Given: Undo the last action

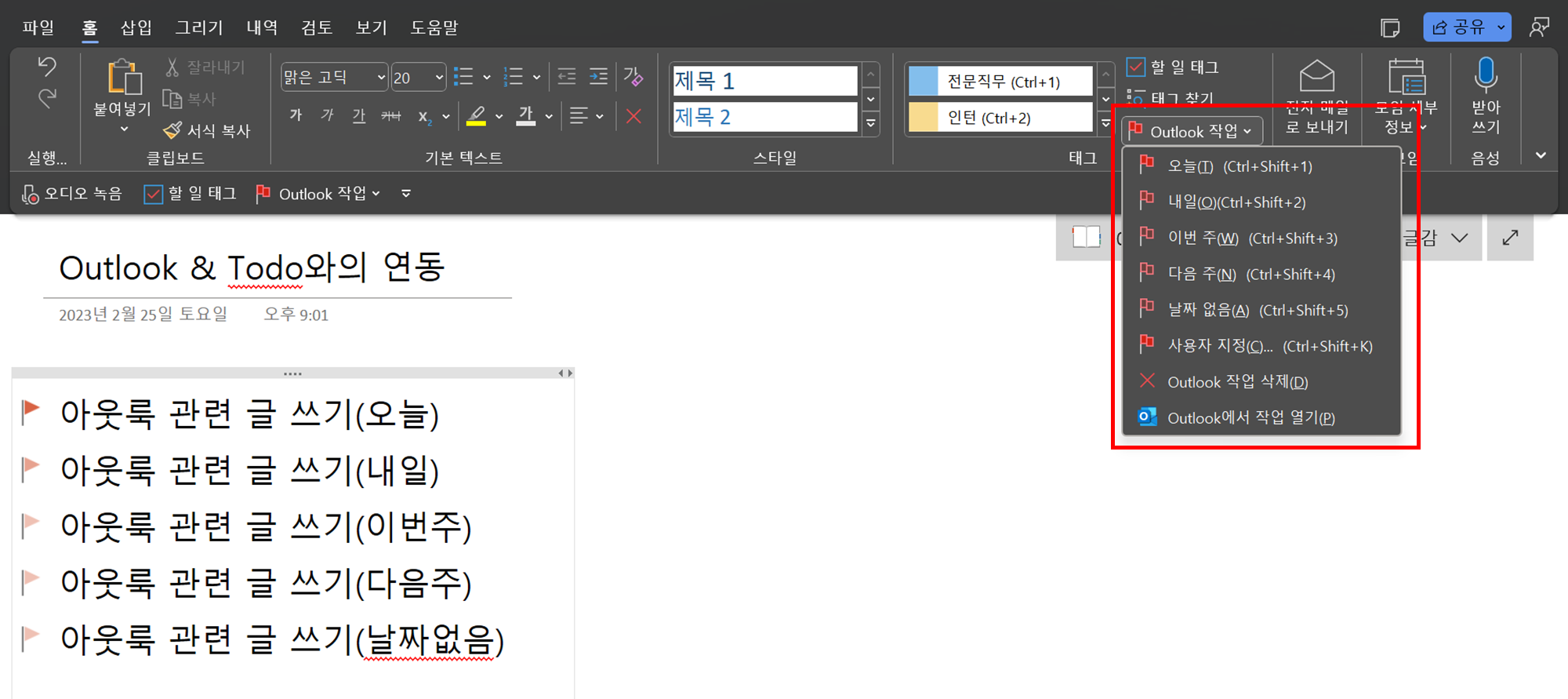Looking at the screenshot, I should point(47,67).
